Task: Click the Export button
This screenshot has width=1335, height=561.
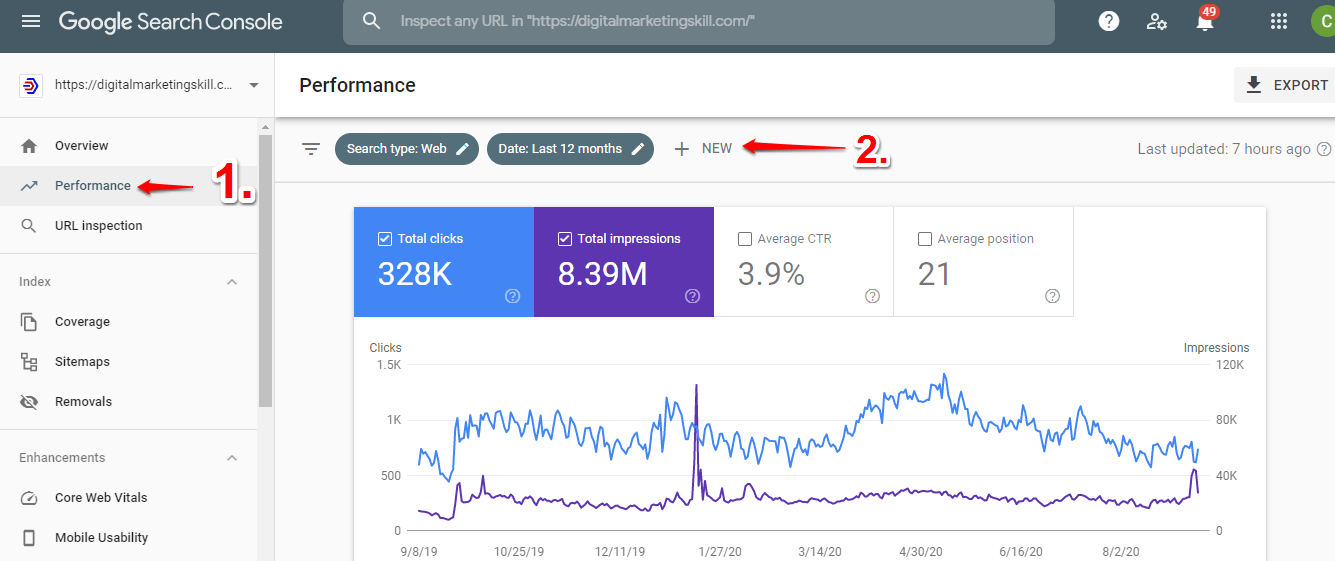Action: pyautogui.click(x=1286, y=85)
